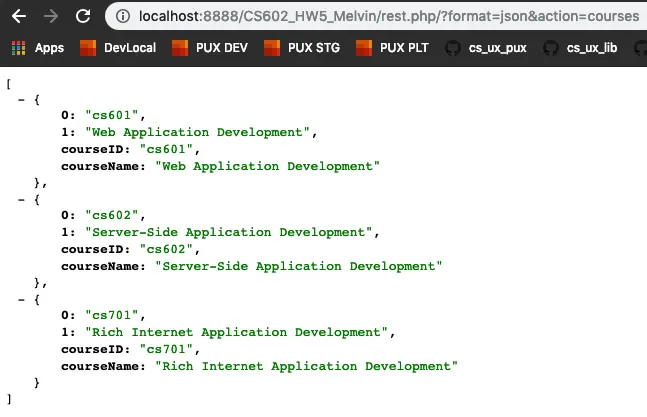The width and height of the screenshot is (647, 417).
Task: Click key 1 value "Server-Side Application Development"
Action: [x=229, y=232]
